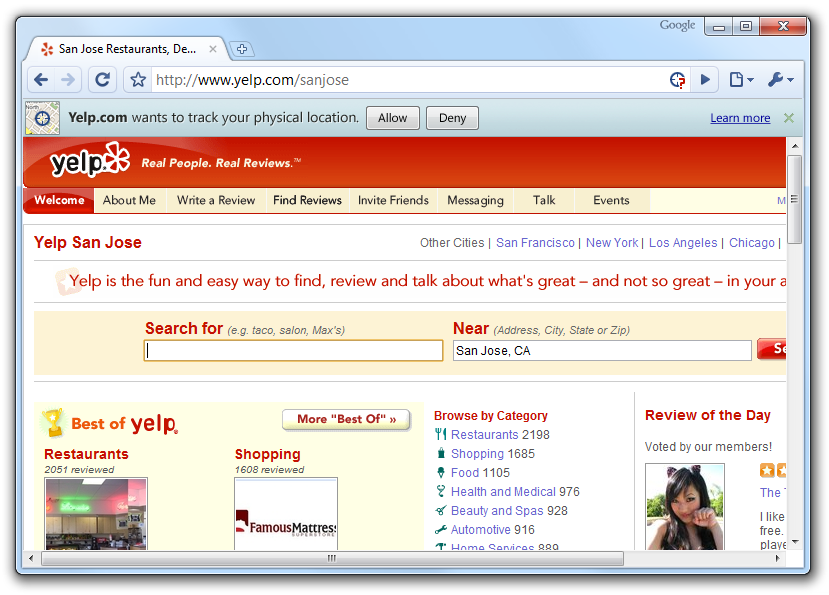Dismiss the location tracking infobar
This screenshot has height=595, width=829.
tap(789, 118)
